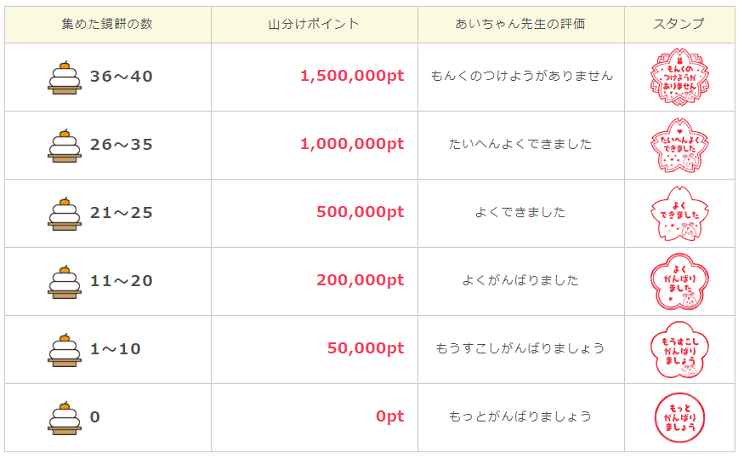
Task: Click the スタンプ column header
Action: [678, 24]
